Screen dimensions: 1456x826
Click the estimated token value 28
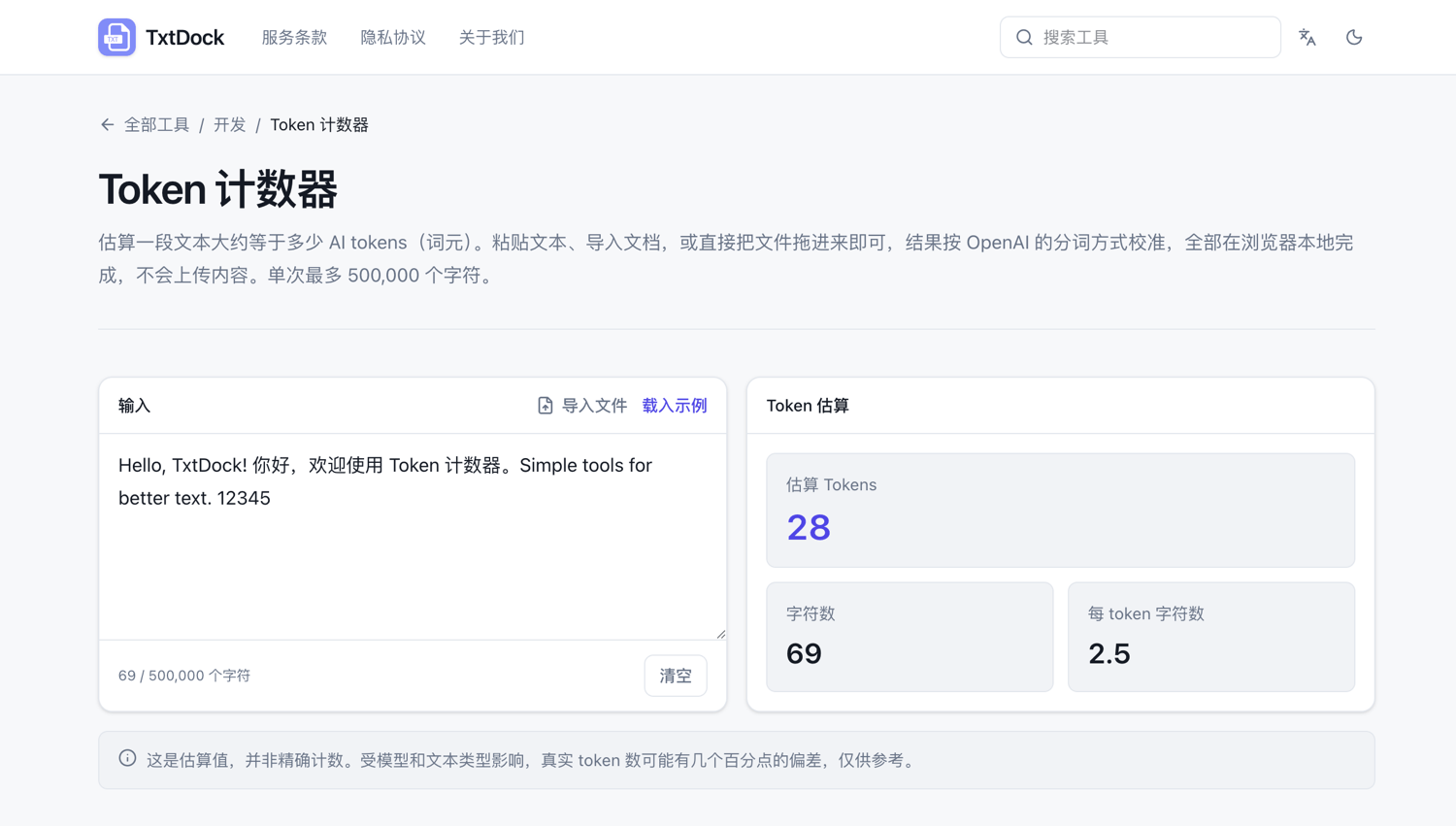809,527
